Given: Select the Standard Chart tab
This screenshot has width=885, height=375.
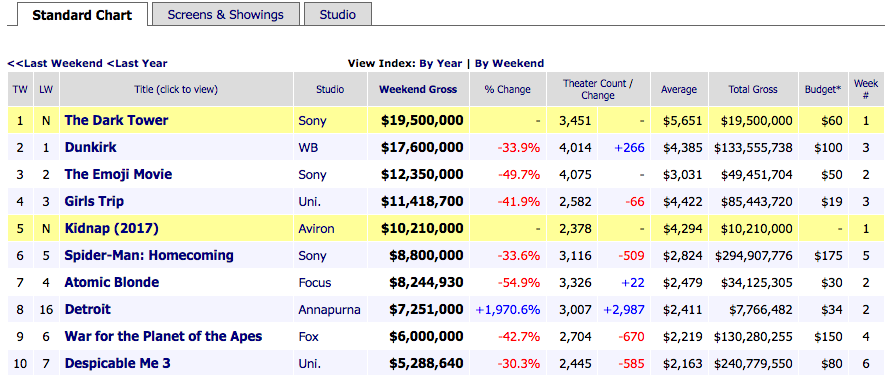Looking at the screenshot, I should coord(82,15).
